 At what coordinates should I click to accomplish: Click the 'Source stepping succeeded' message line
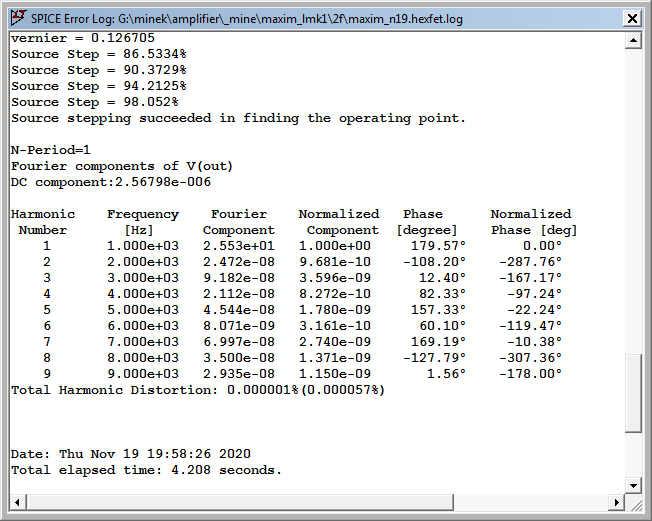(238, 119)
